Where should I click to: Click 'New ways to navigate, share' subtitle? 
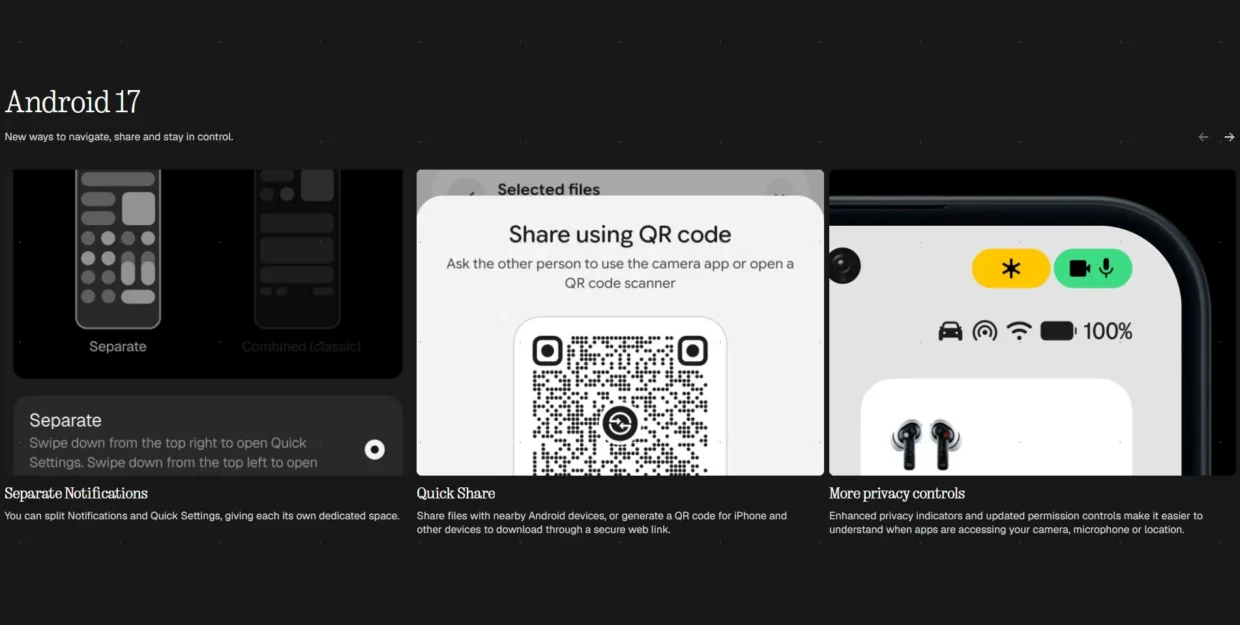(x=119, y=137)
